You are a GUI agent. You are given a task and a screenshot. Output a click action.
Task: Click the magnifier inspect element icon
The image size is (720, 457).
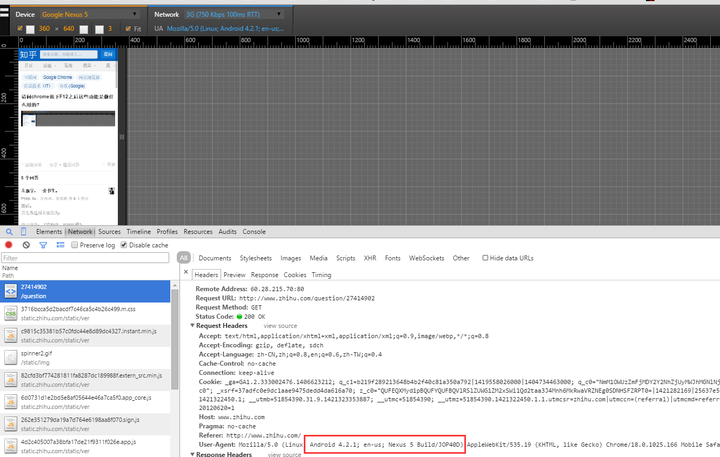(x=9, y=232)
